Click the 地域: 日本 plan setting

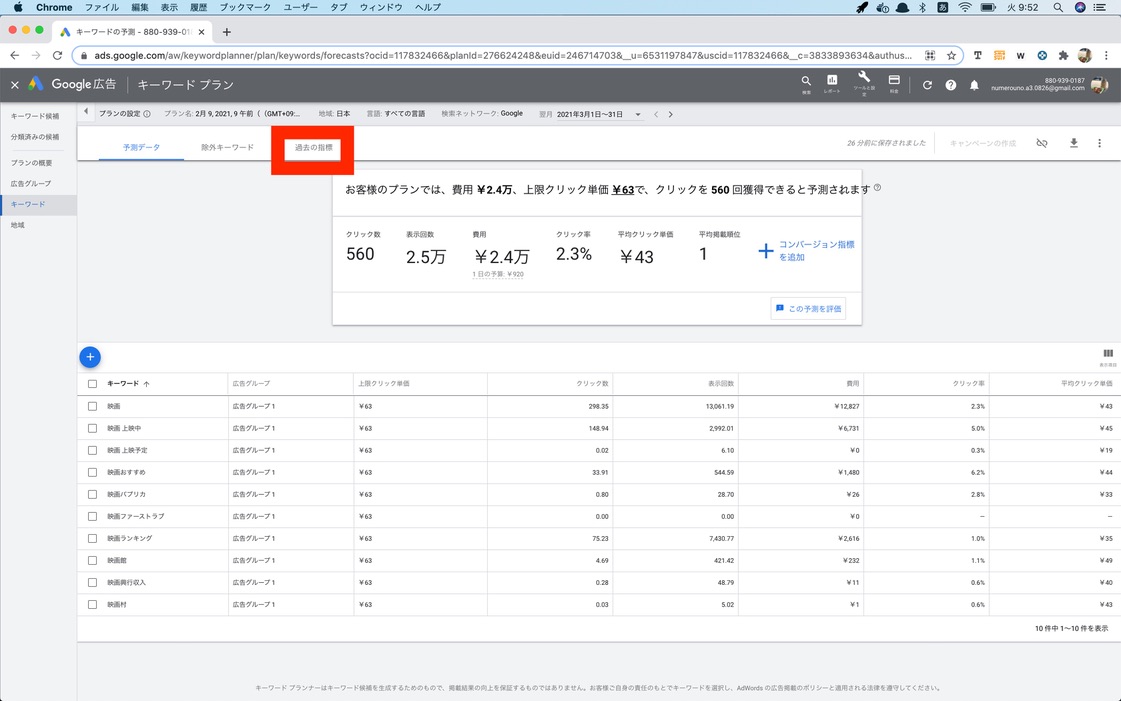point(334,114)
